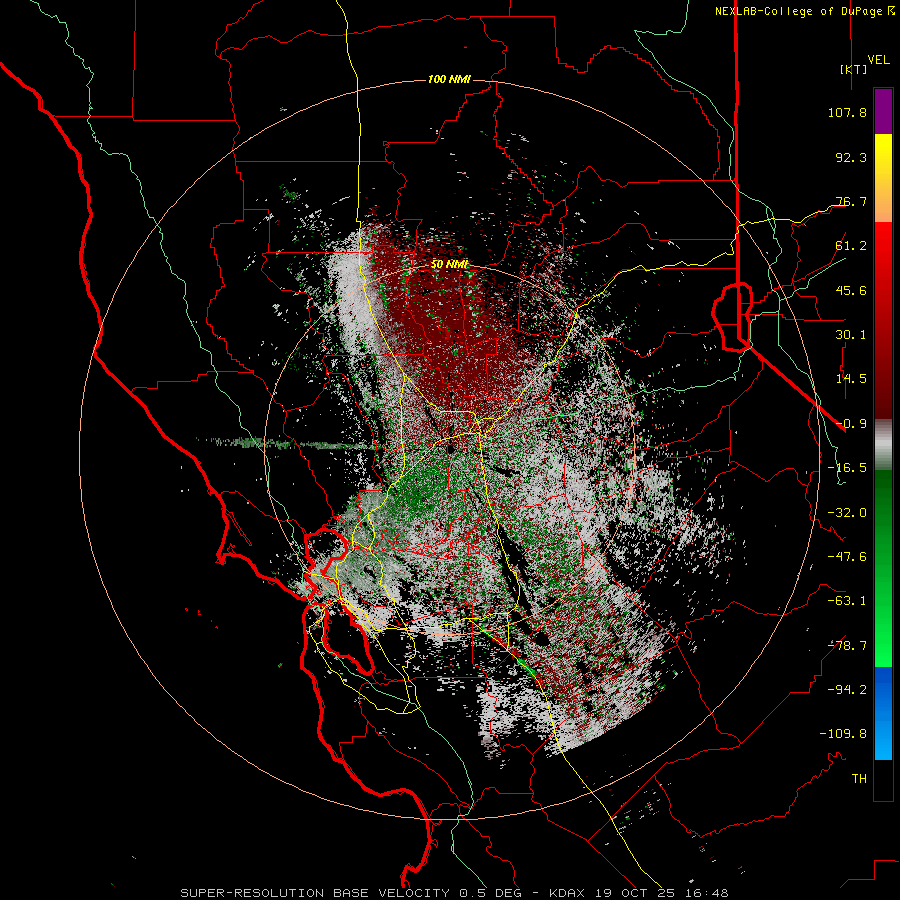Click the 100 NMI range ring label
This screenshot has width=900, height=900.
[x=449, y=79]
